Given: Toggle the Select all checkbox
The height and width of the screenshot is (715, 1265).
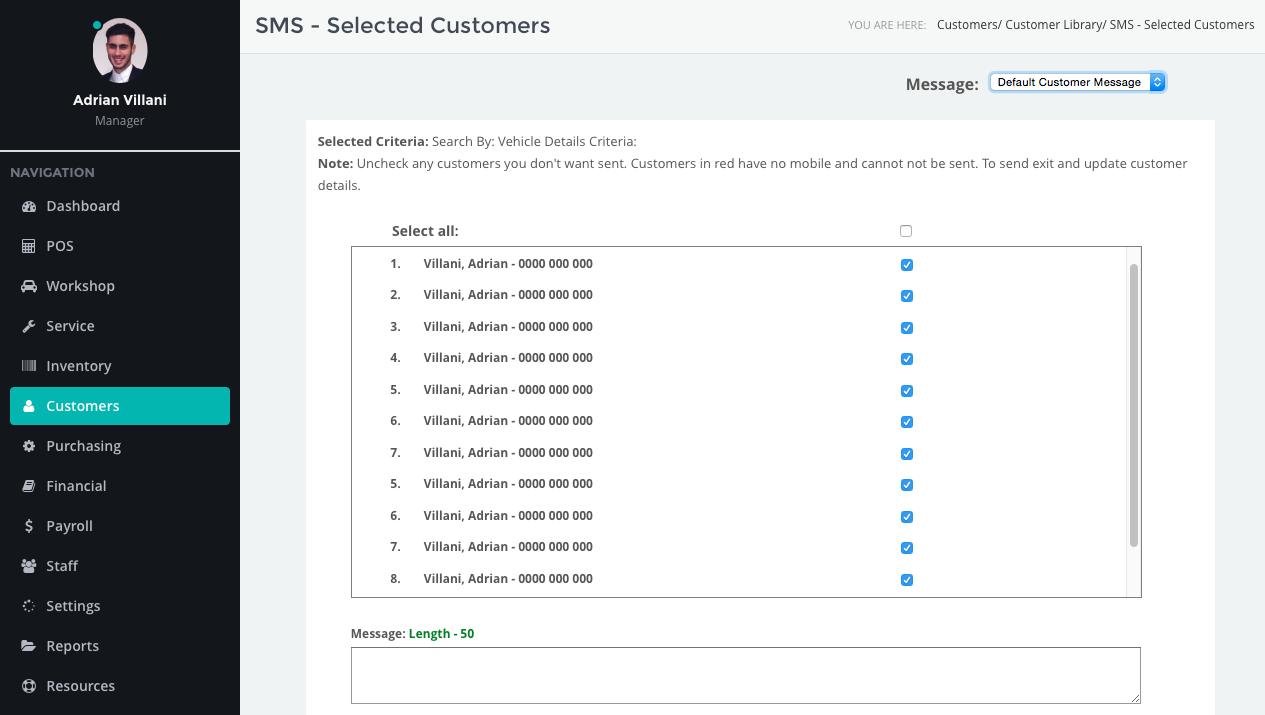Looking at the screenshot, I should (906, 231).
